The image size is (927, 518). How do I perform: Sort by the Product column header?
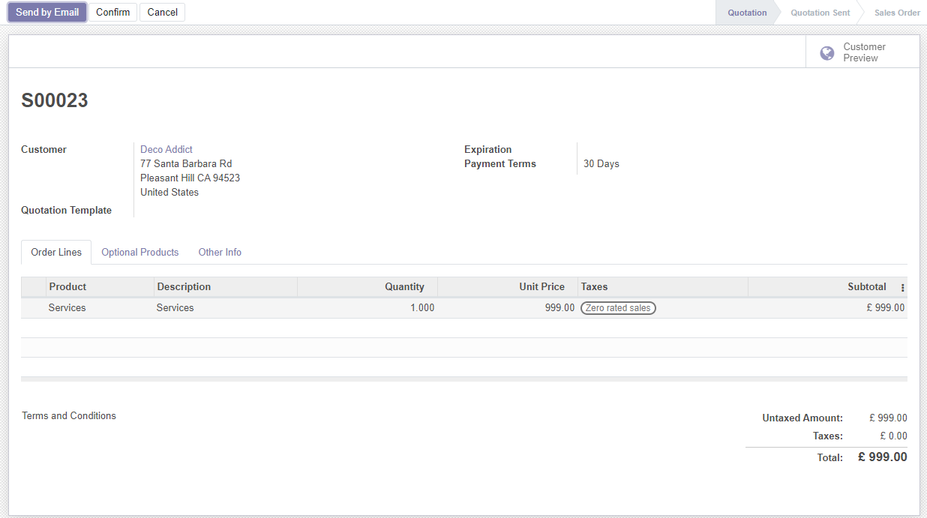tap(68, 287)
